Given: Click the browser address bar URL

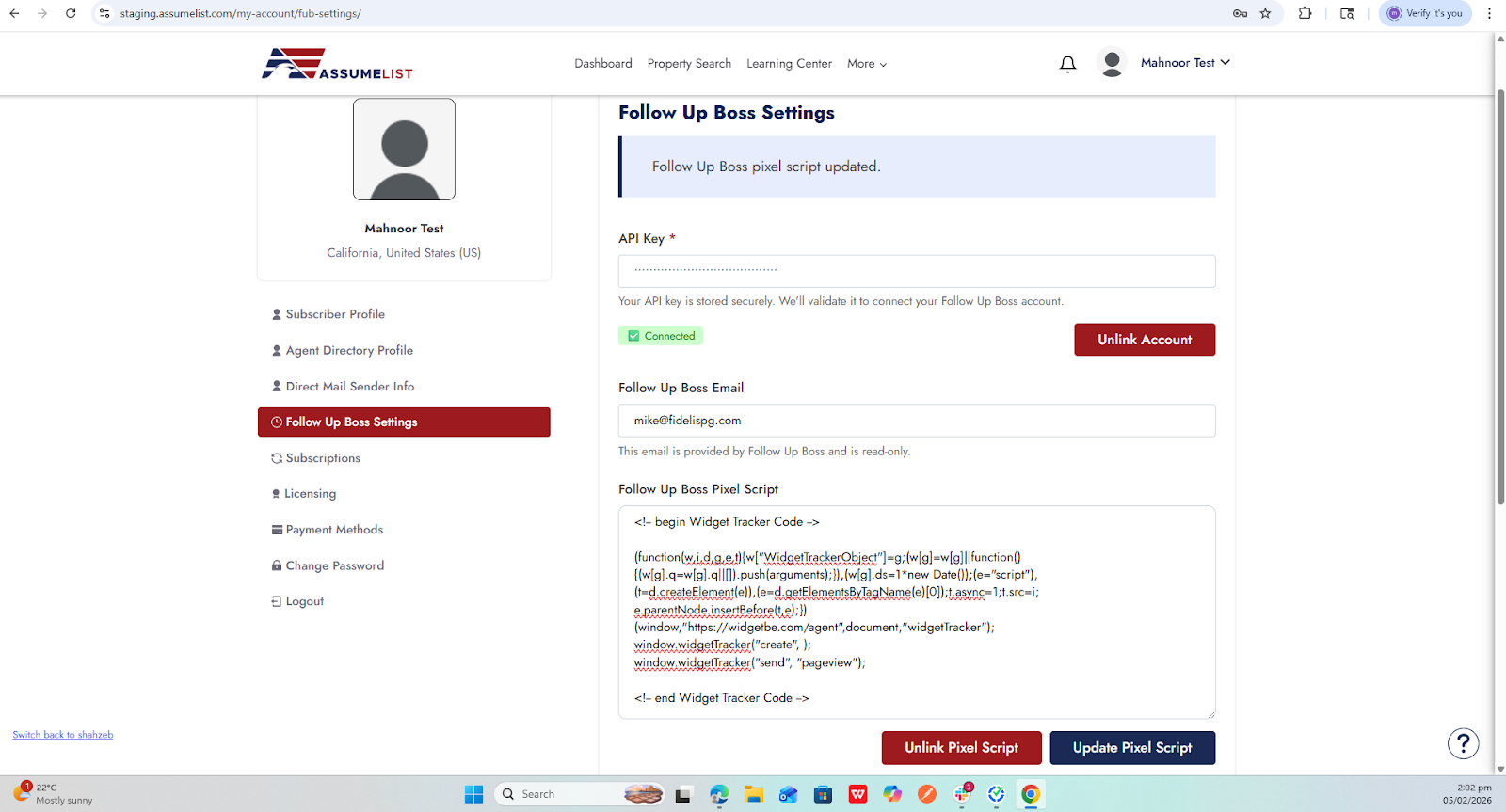Looking at the screenshot, I should pos(241,13).
